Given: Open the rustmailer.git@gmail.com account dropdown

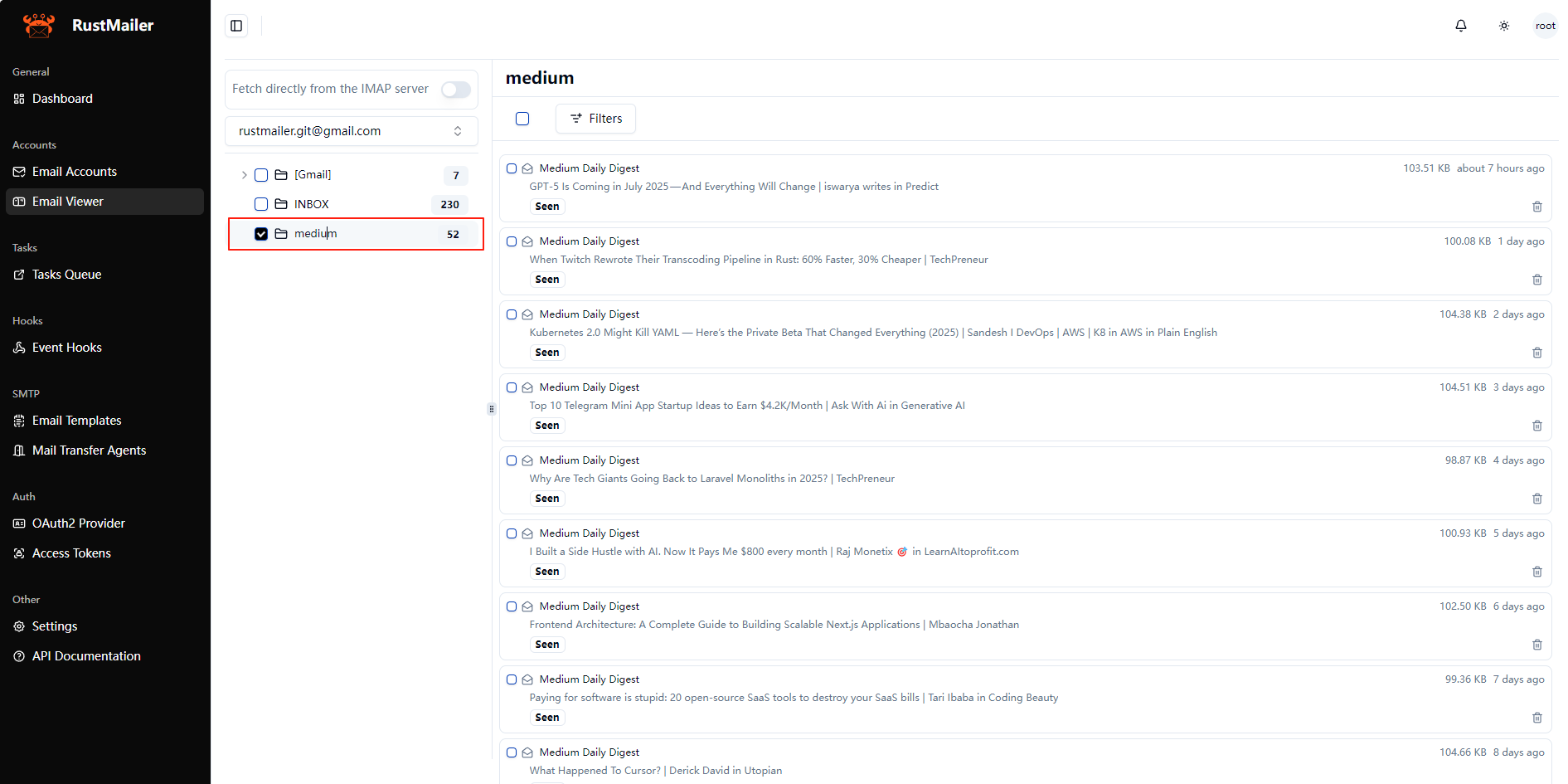Looking at the screenshot, I should coord(352,131).
